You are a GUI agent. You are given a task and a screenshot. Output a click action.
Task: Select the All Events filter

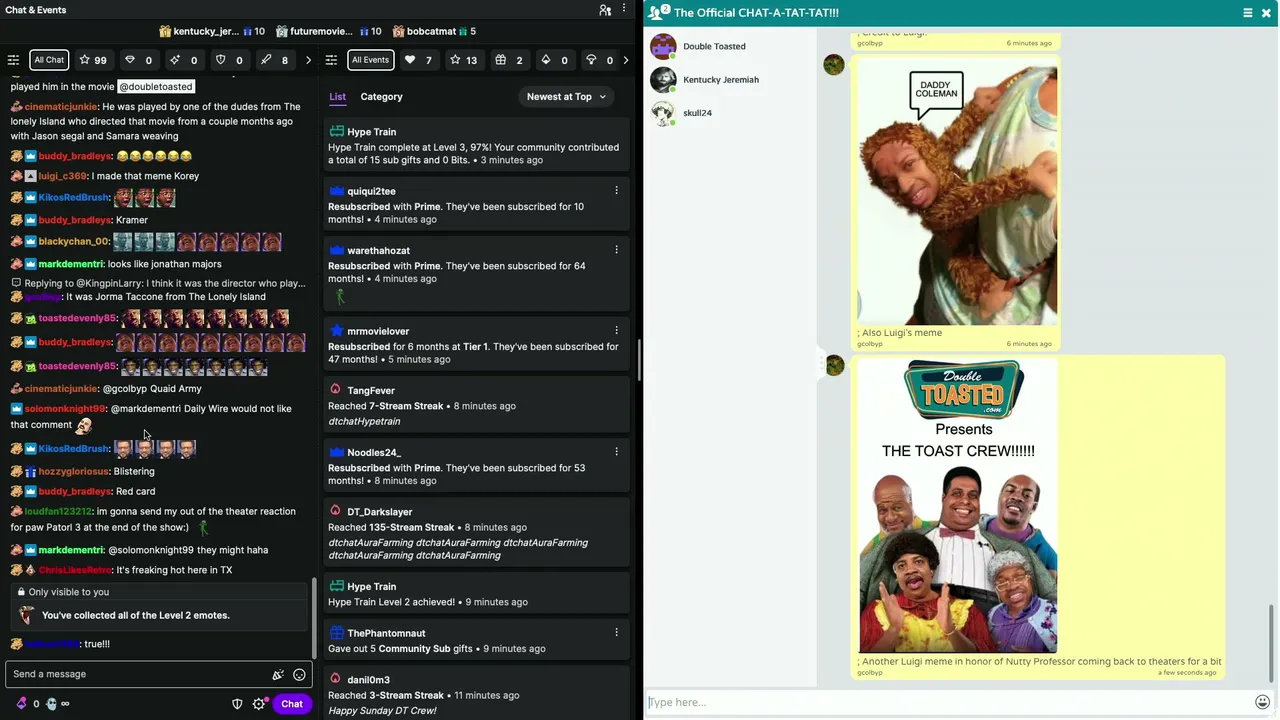click(x=370, y=60)
